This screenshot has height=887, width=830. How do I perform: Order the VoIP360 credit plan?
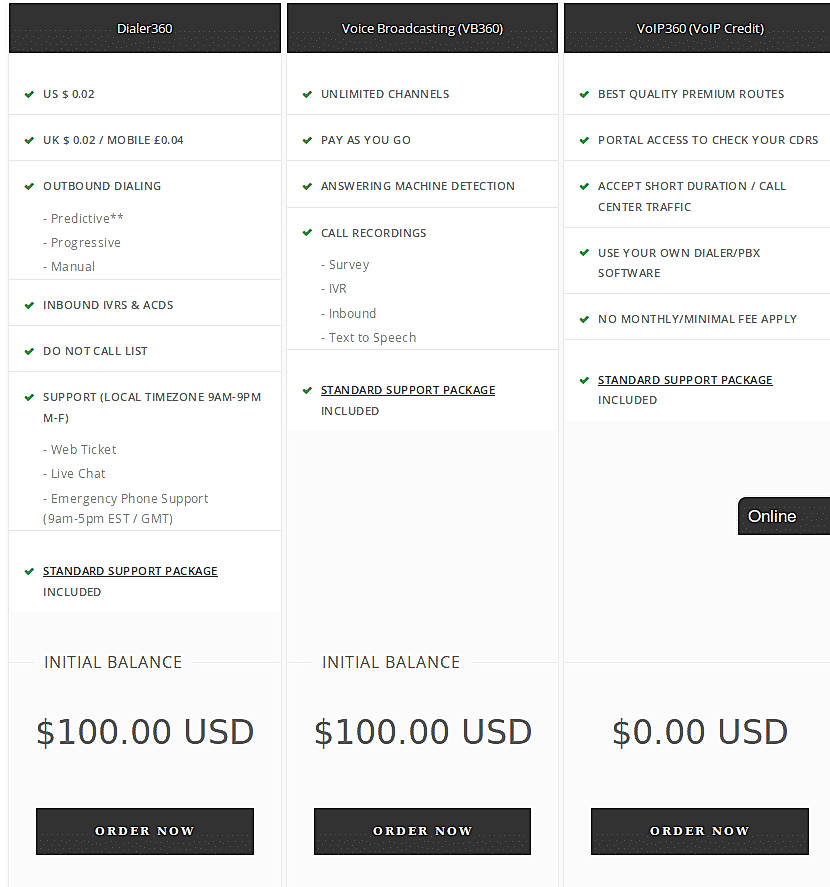click(699, 831)
